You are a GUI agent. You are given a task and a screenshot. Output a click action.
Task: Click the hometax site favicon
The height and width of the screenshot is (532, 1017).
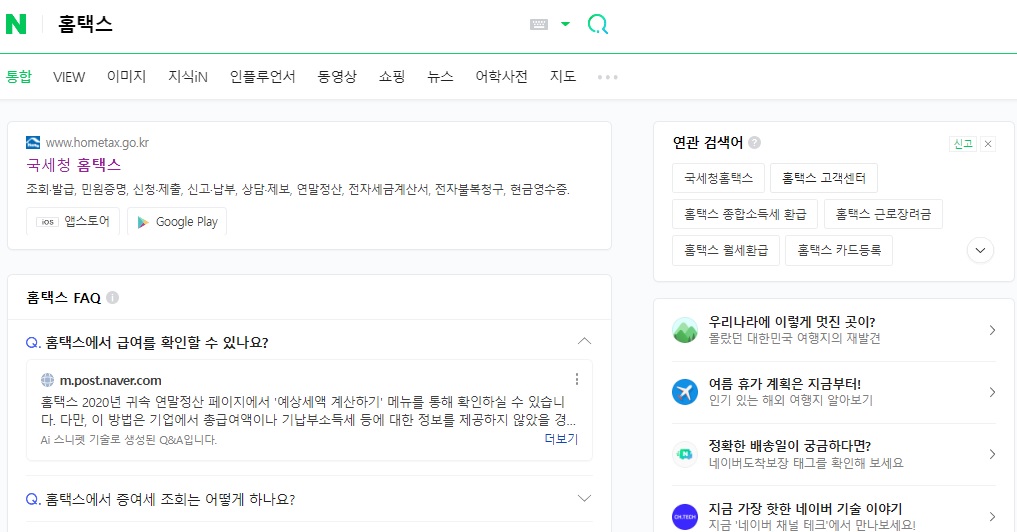click(x=33, y=143)
